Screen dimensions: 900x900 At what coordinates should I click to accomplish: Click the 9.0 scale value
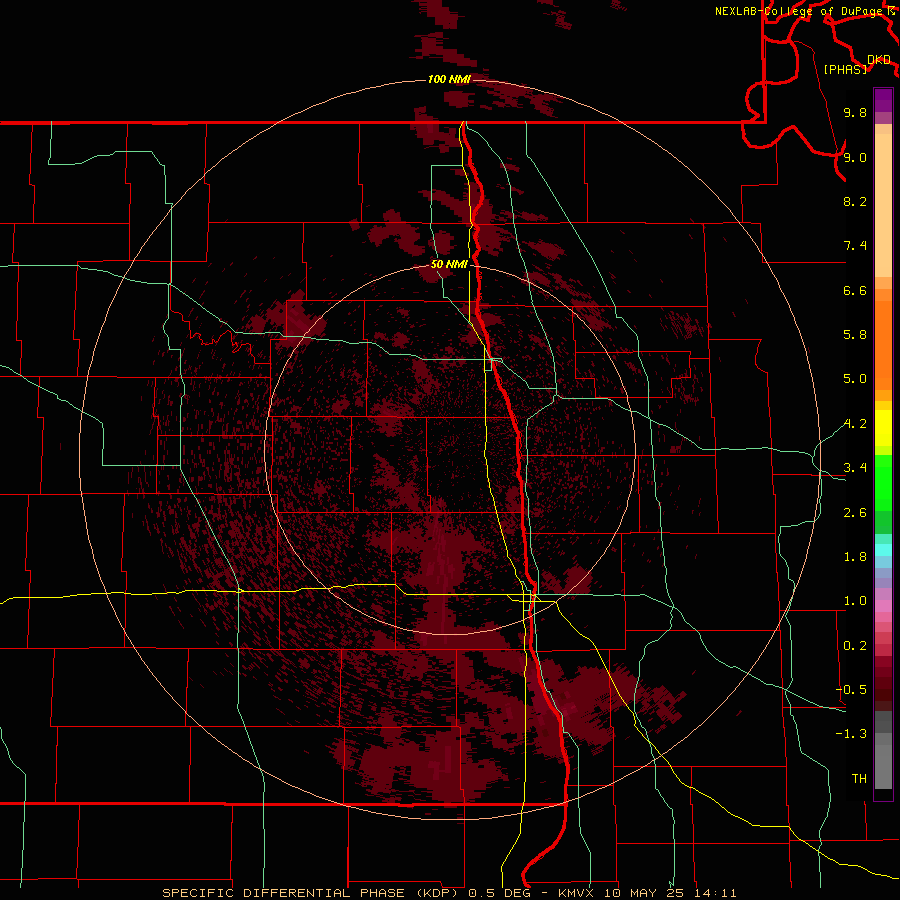pyautogui.click(x=855, y=157)
